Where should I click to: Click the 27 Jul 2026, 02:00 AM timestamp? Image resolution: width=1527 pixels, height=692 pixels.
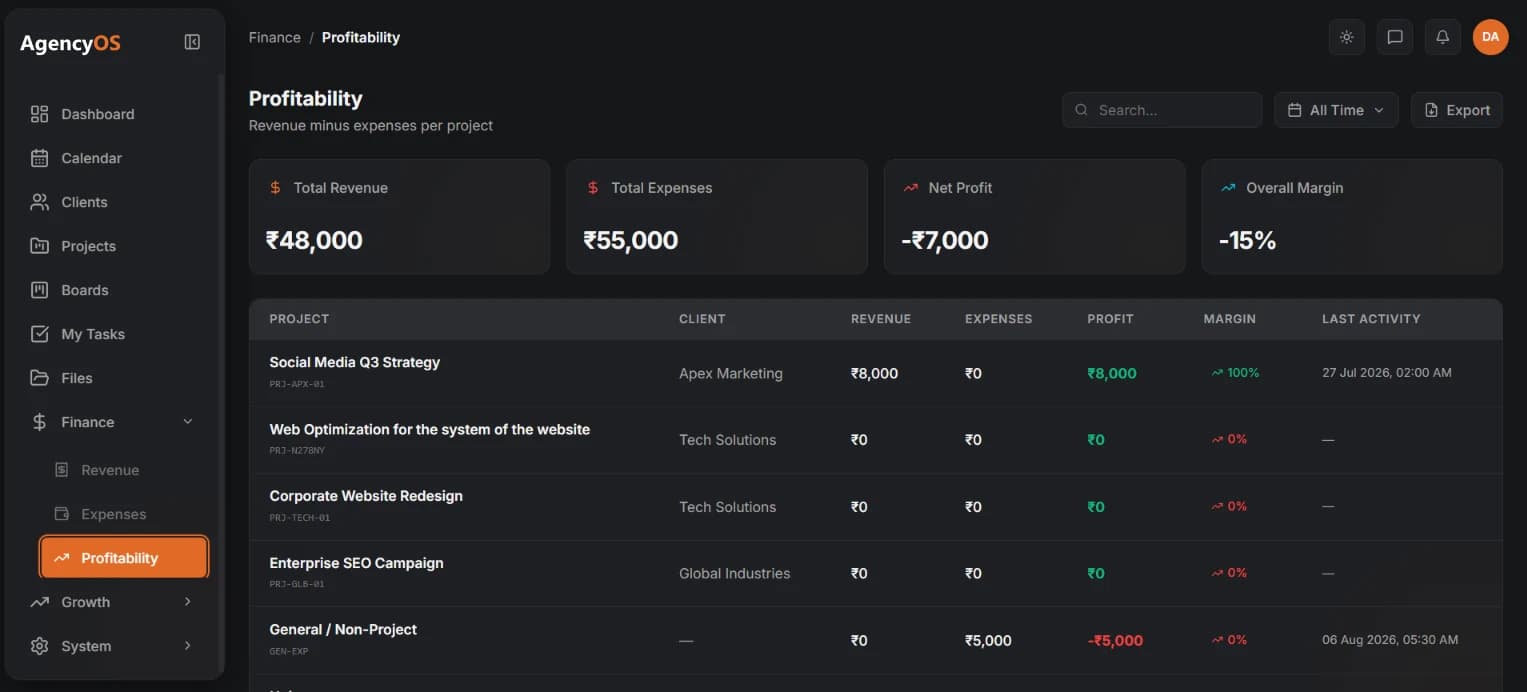1387,373
